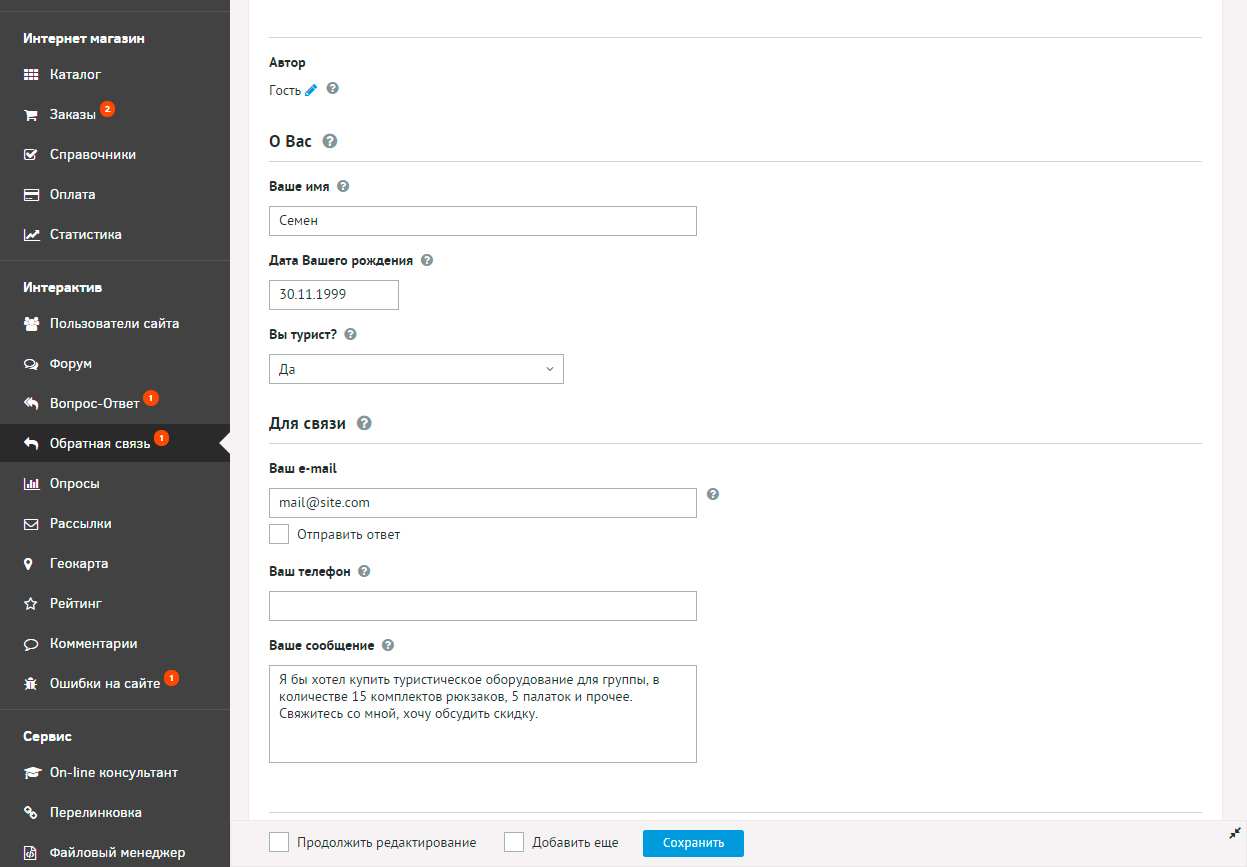Click the Пользователи сайта people icon
The image size is (1247, 867).
(31, 324)
